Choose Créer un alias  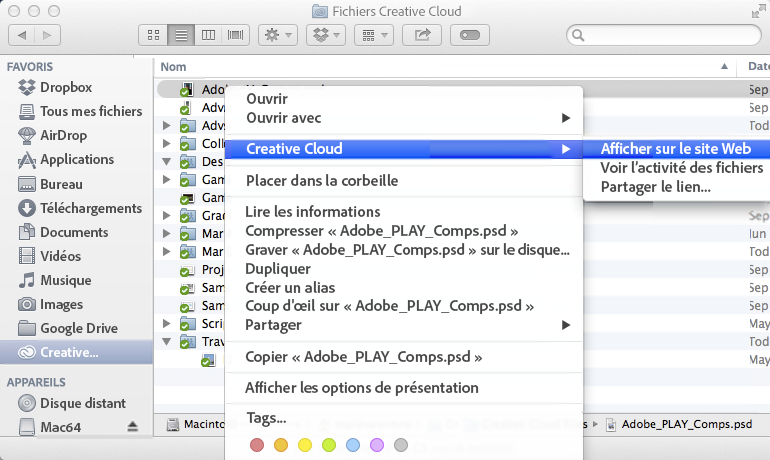click(x=404, y=288)
